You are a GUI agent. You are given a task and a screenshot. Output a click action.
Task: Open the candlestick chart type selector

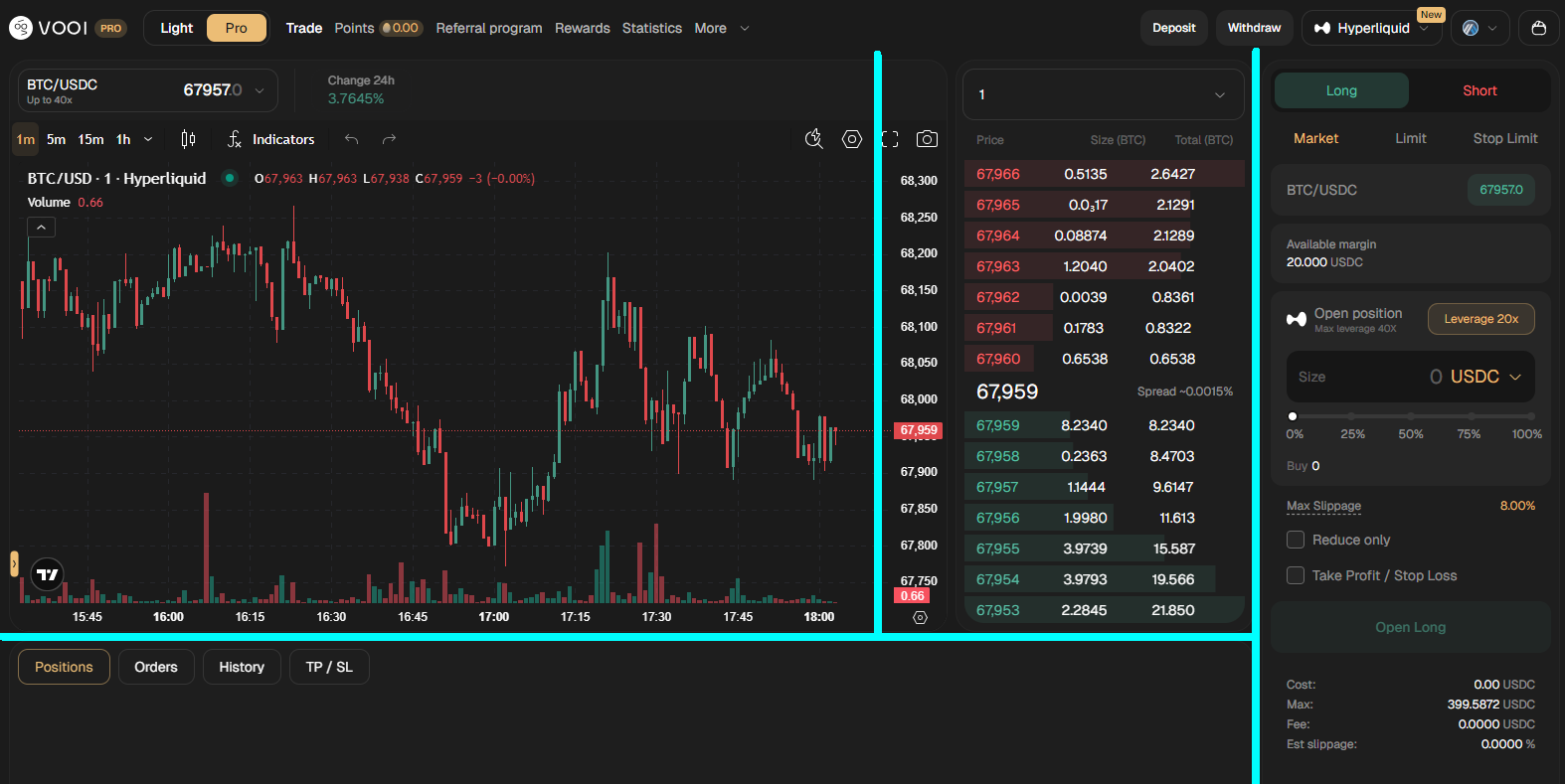coord(188,139)
